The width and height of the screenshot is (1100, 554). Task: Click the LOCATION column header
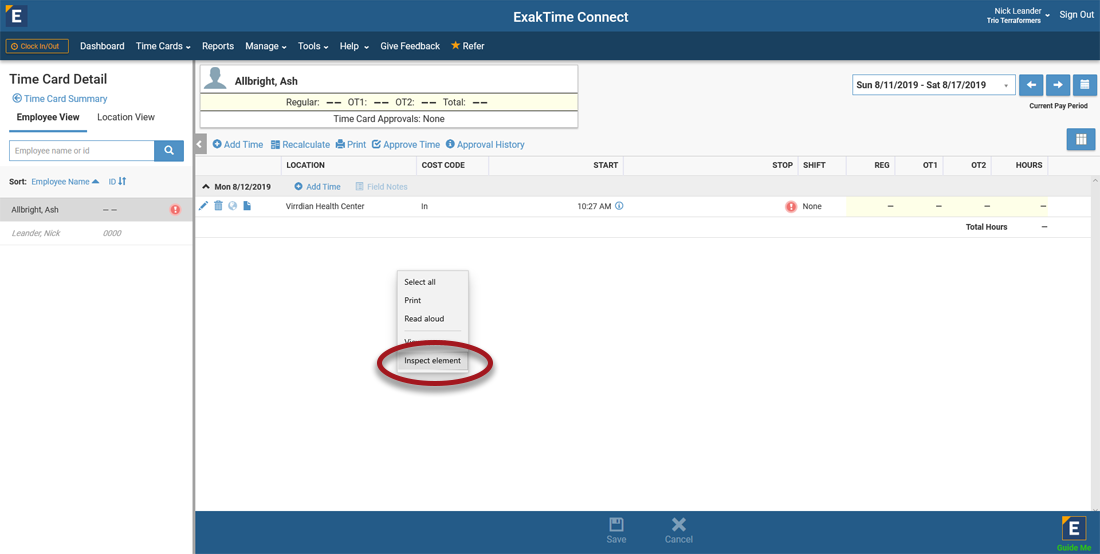(x=305, y=165)
